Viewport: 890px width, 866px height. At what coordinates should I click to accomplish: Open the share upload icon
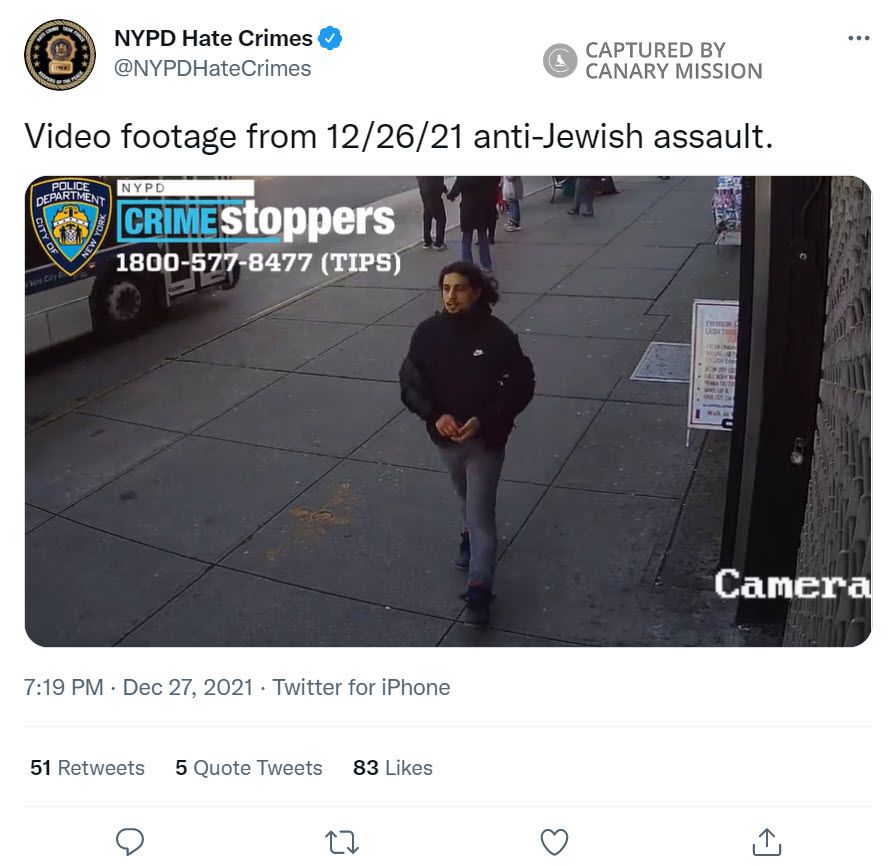coord(767,841)
